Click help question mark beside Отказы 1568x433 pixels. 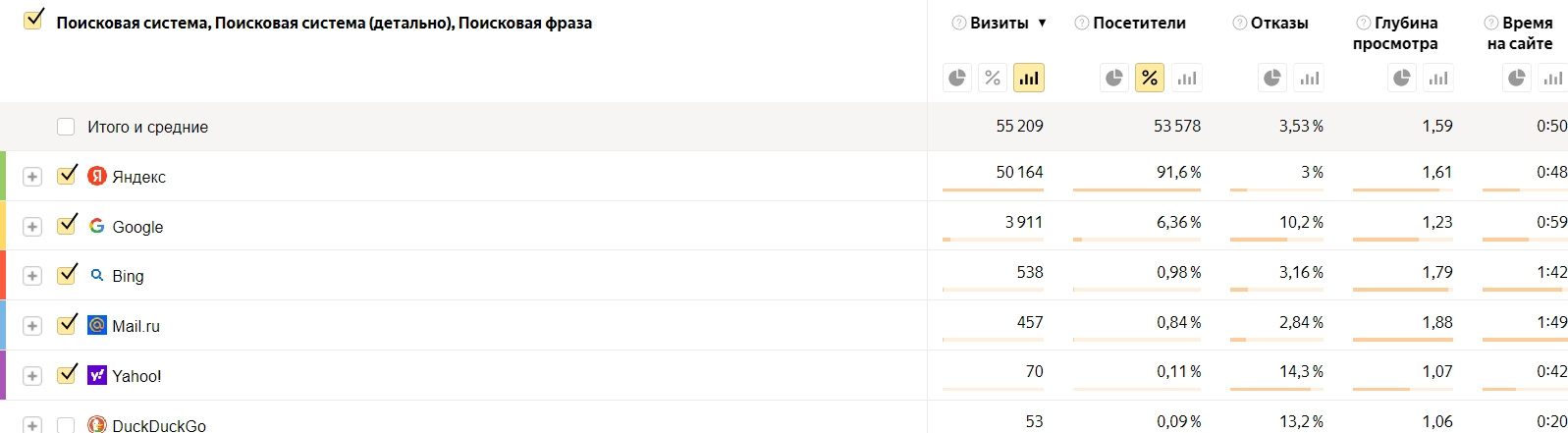point(1239,23)
